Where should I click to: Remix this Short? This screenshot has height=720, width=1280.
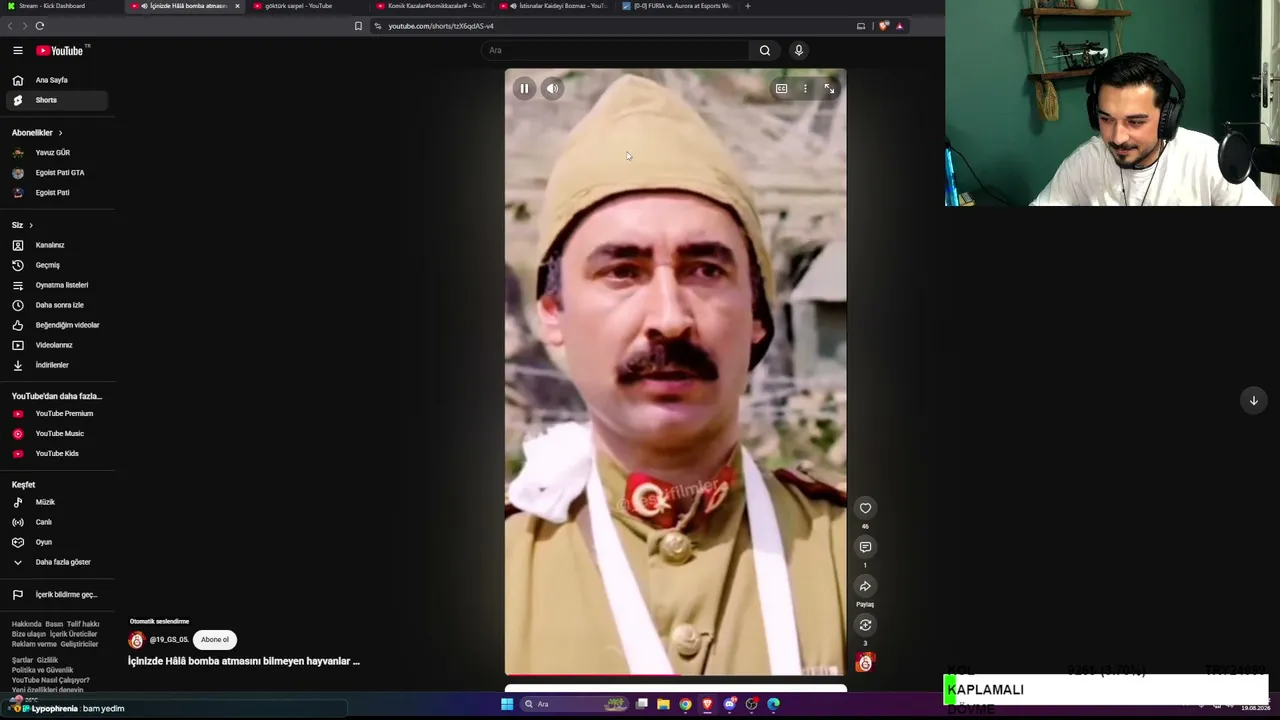coord(865,625)
